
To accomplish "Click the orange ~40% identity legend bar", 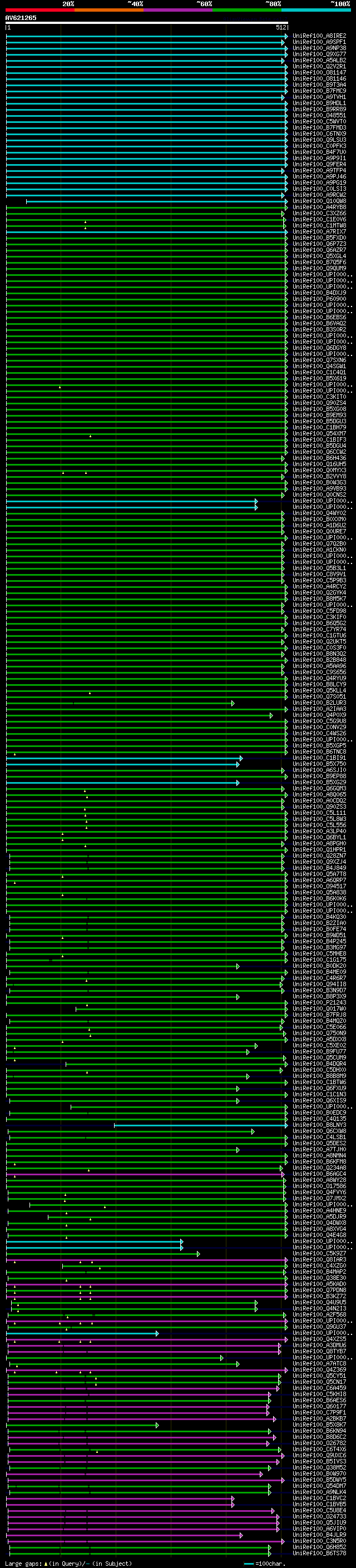I will pos(109,10).
